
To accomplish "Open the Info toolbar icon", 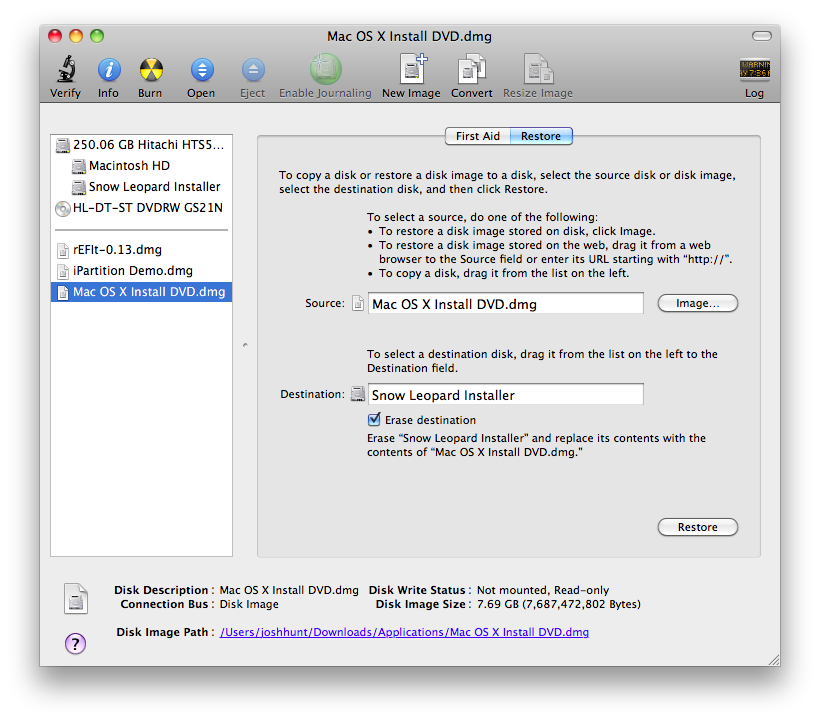I will click(x=109, y=70).
